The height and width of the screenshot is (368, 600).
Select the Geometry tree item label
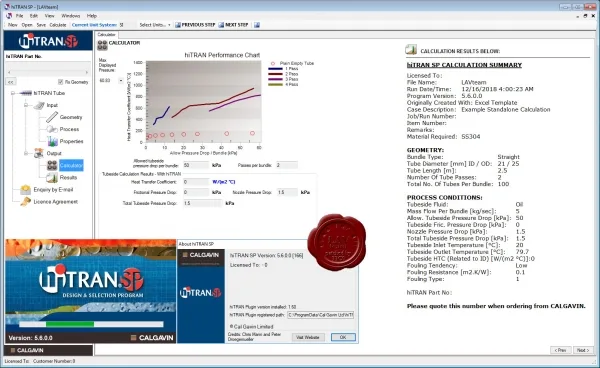coord(71,117)
